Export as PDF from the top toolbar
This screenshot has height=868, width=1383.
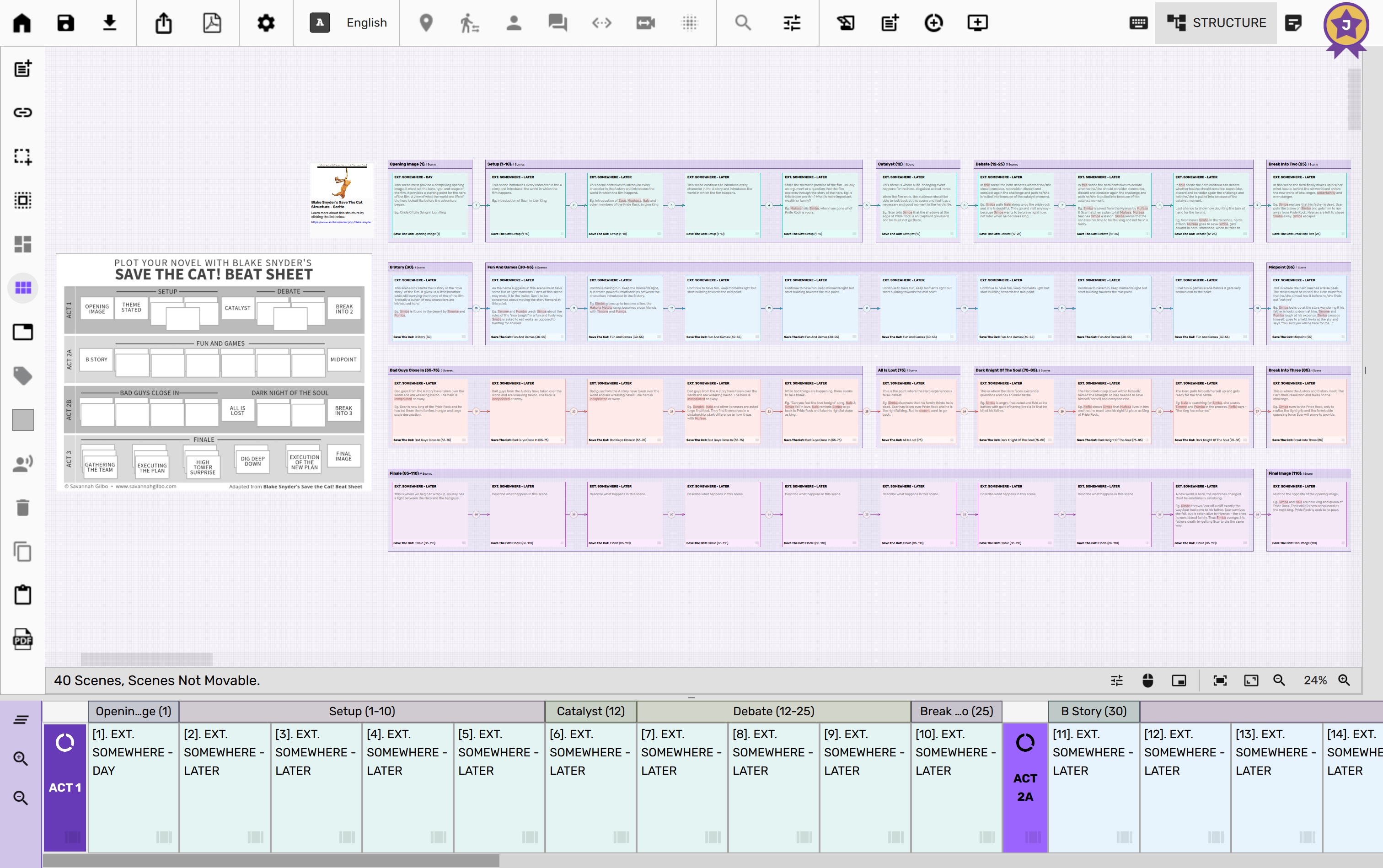click(212, 23)
